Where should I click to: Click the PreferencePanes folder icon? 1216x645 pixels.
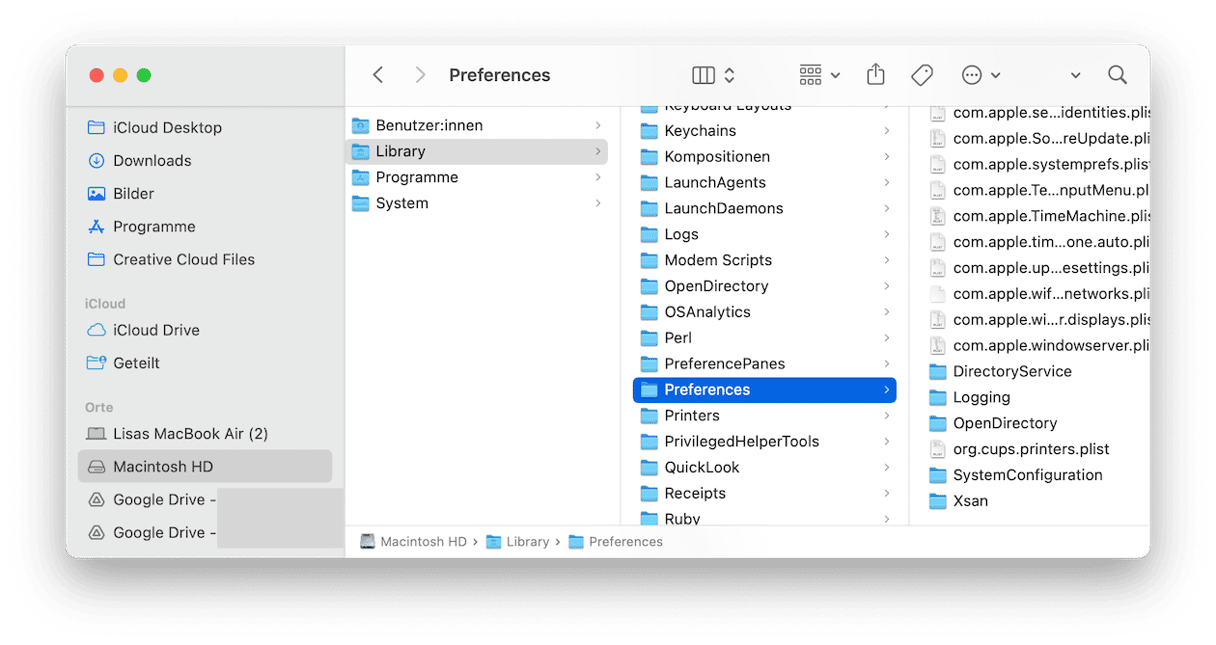click(x=648, y=364)
